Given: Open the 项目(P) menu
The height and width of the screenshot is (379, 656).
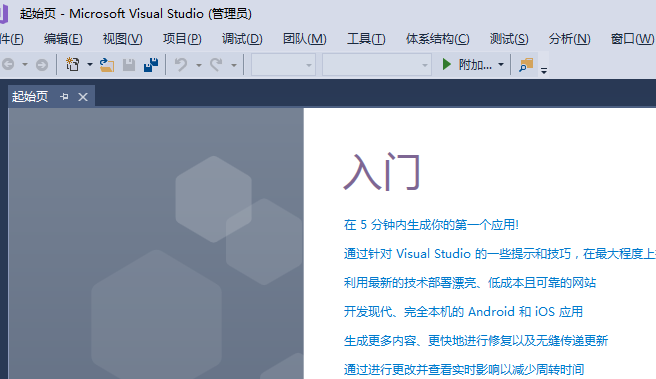Looking at the screenshot, I should coord(182,39).
